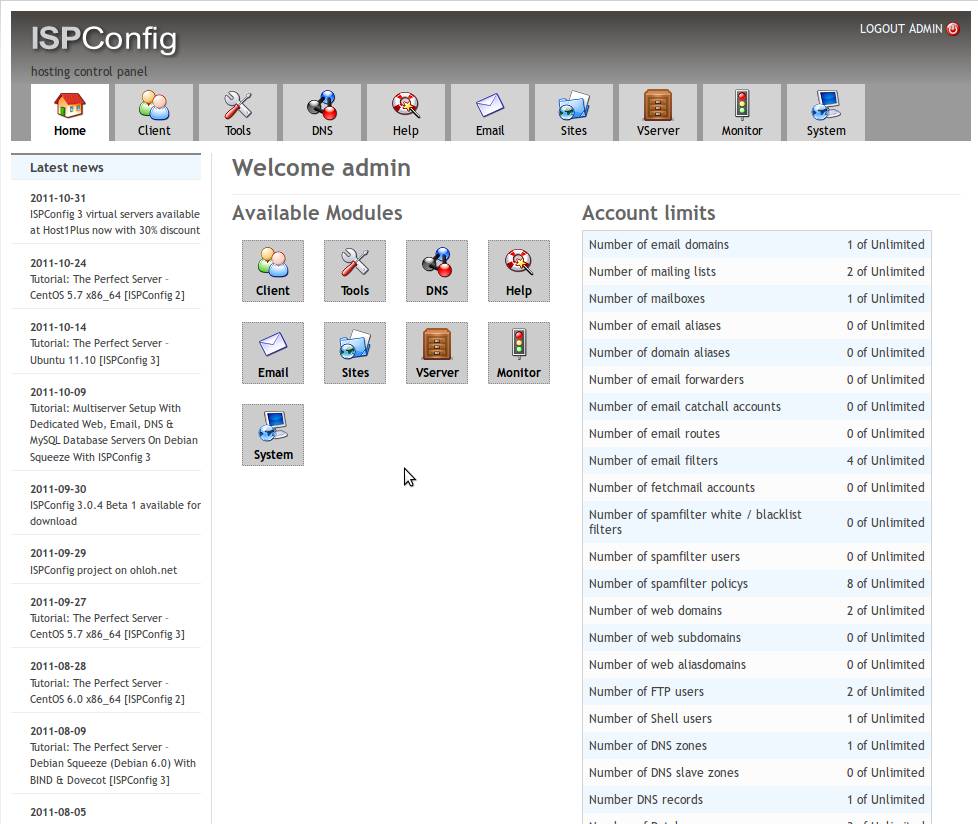The width and height of the screenshot is (978, 824).
Task: Click the Number of DNS zones row
Action: pyautogui.click(x=757, y=746)
